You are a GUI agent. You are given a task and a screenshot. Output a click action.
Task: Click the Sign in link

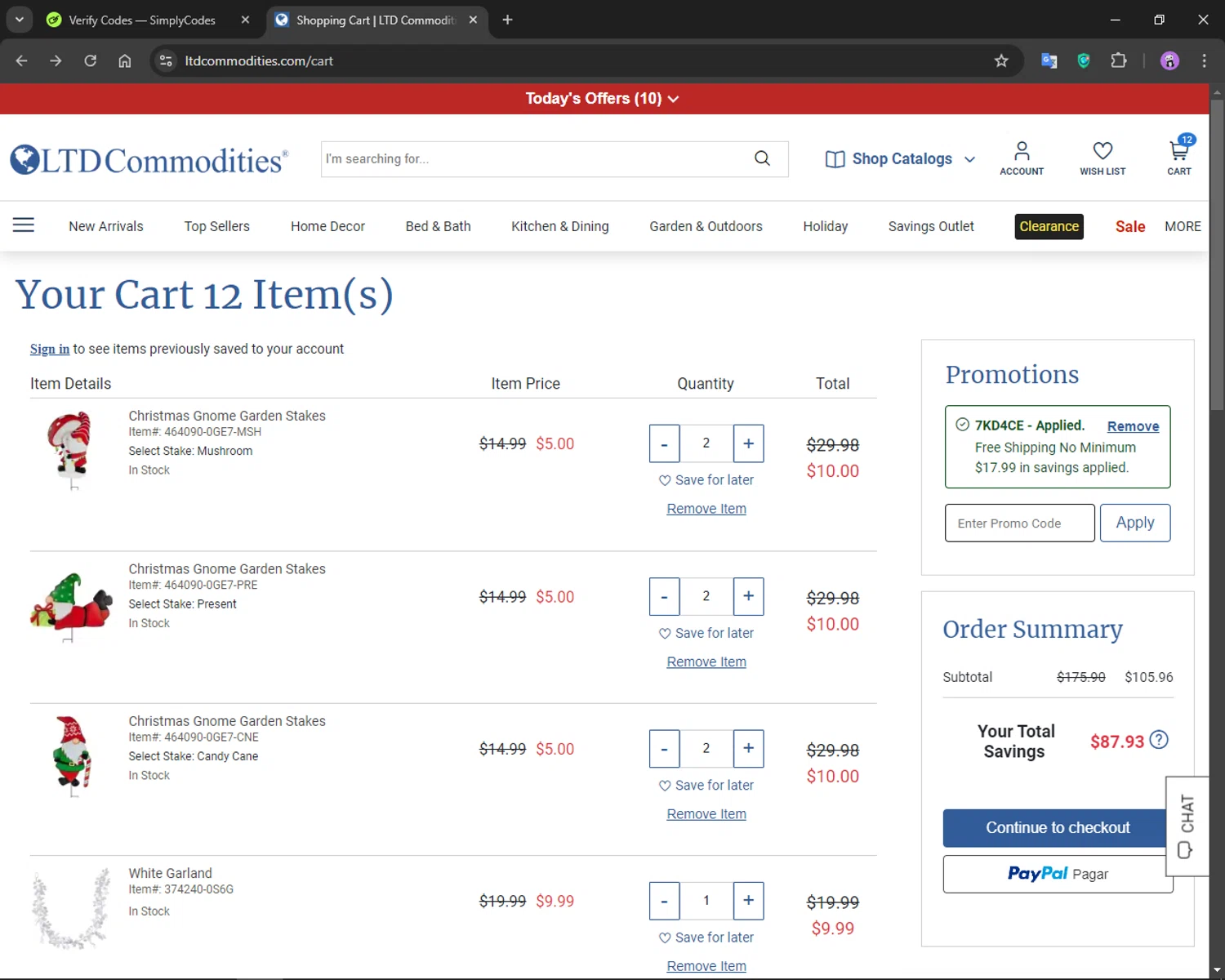50,349
